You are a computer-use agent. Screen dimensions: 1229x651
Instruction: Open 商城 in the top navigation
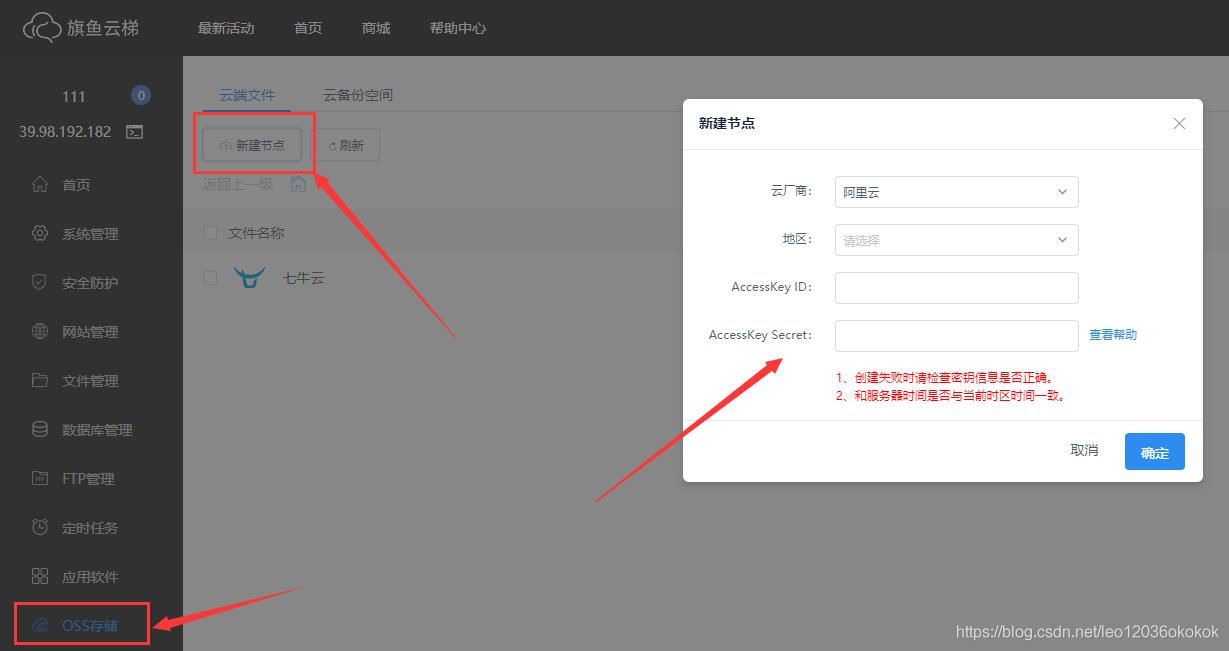[x=376, y=28]
